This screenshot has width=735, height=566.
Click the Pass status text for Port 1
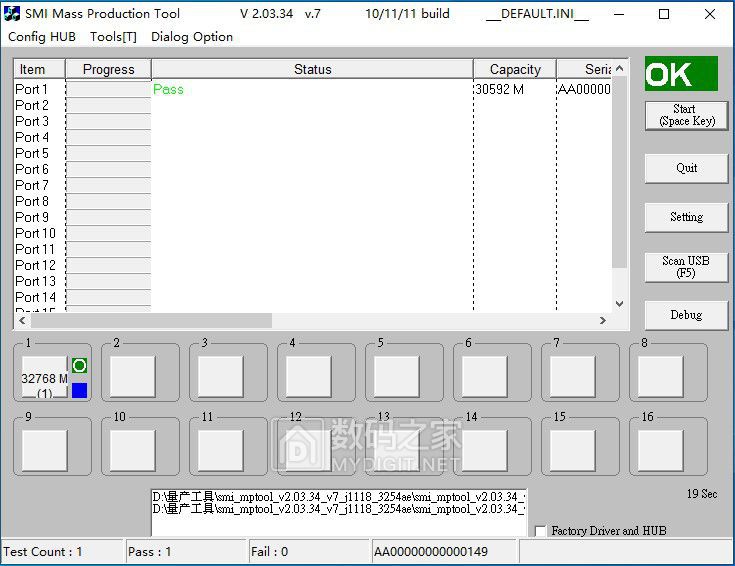(168, 89)
